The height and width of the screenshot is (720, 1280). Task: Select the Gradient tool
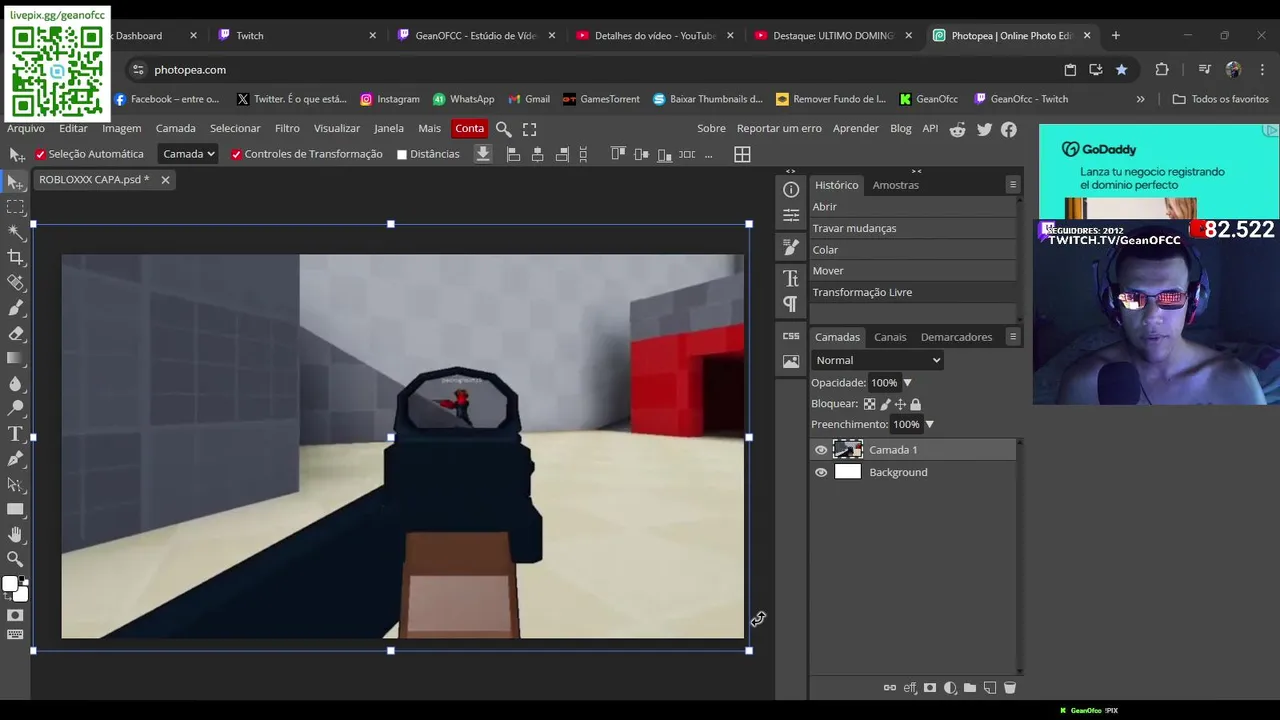[x=15, y=358]
